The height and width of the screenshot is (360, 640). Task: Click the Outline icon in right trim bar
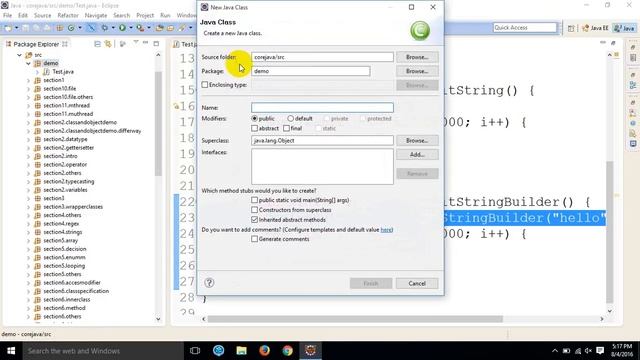[633, 85]
